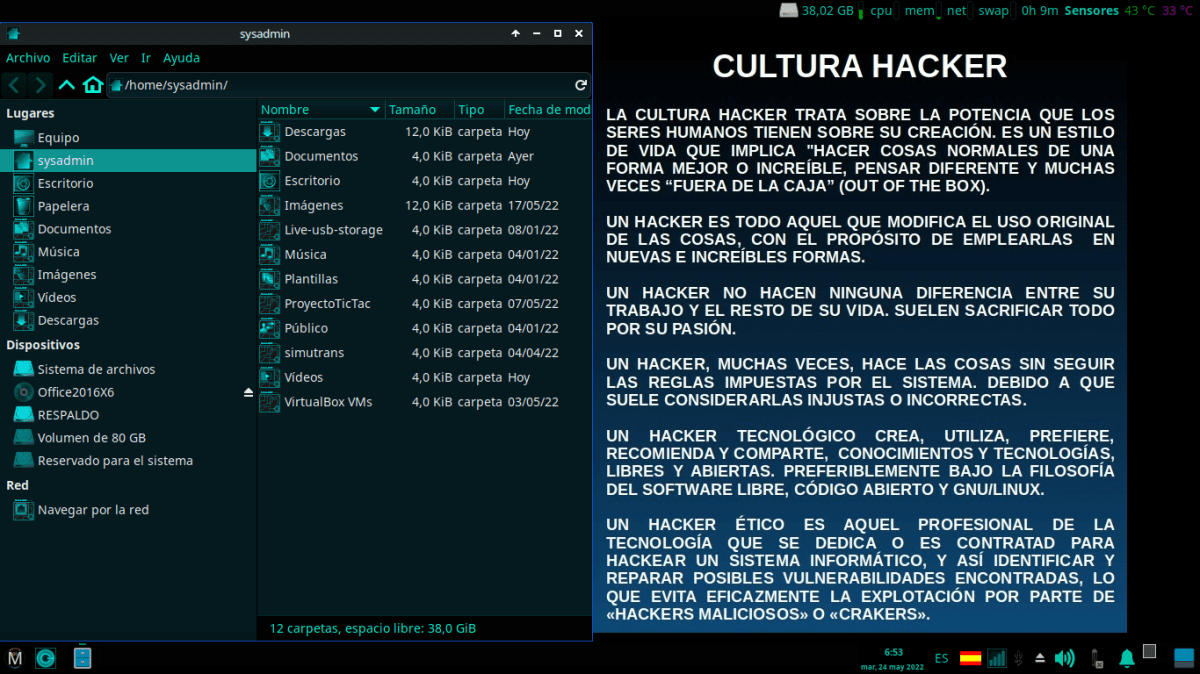Click the notification bell in system tray

(x=1127, y=658)
